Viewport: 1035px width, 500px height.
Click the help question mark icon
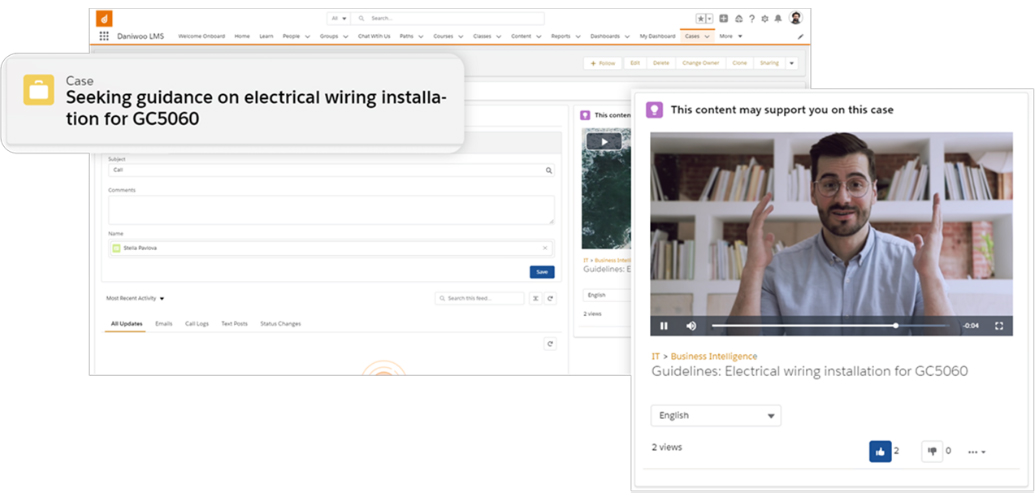pyautogui.click(x=751, y=19)
